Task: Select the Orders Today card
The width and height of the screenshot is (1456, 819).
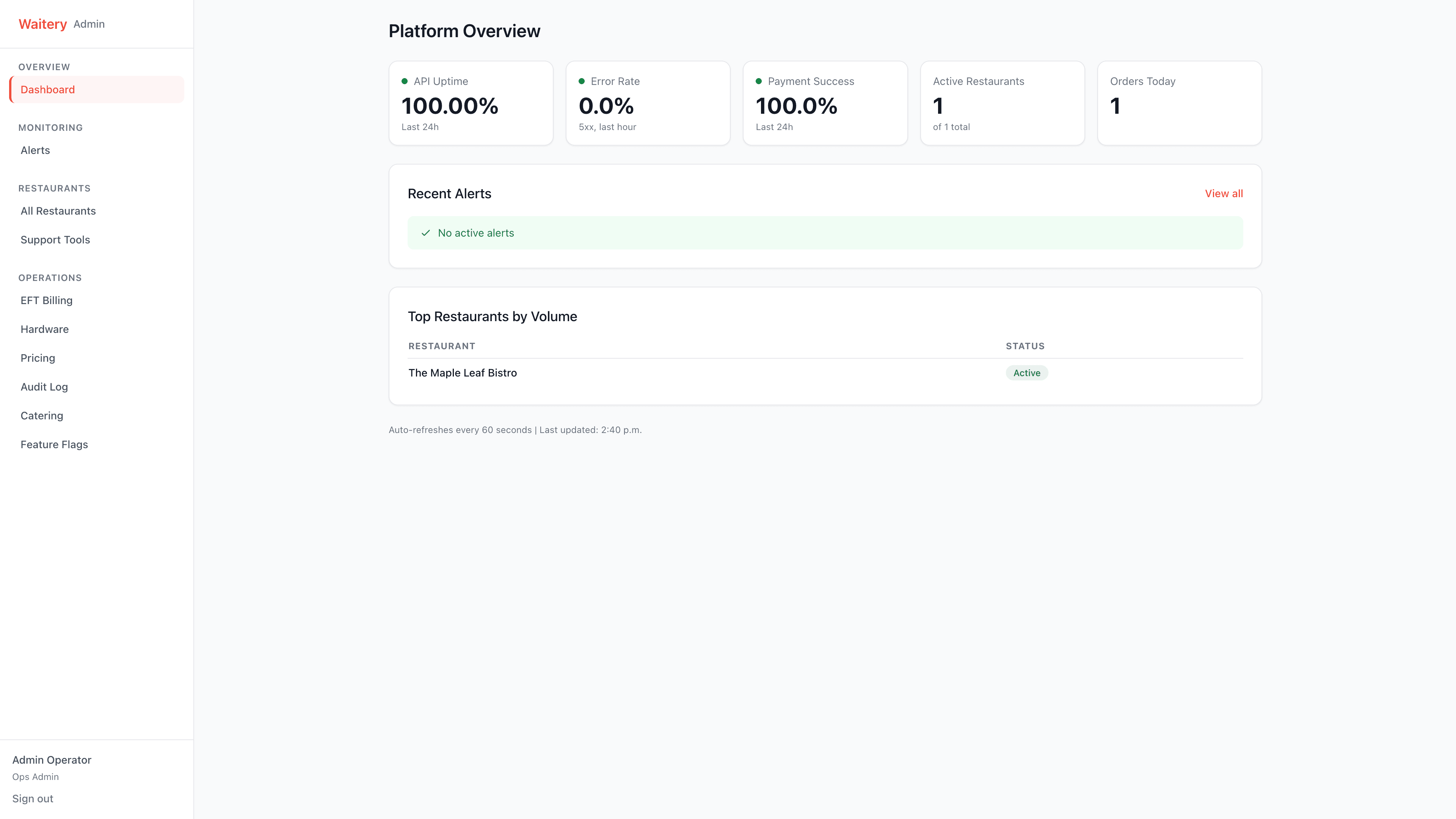Action: pyautogui.click(x=1180, y=103)
